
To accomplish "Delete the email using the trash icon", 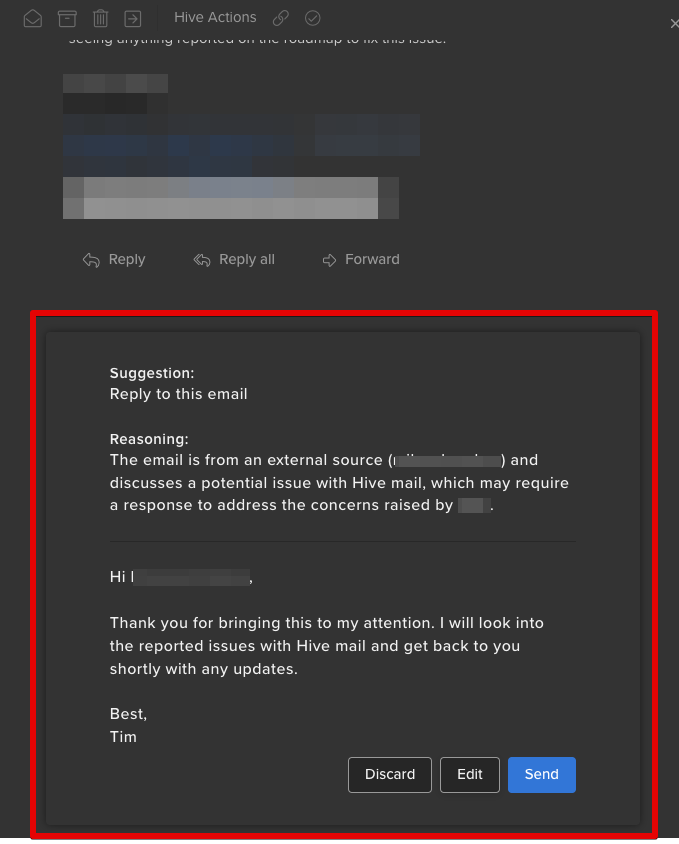I will pos(100,18).
